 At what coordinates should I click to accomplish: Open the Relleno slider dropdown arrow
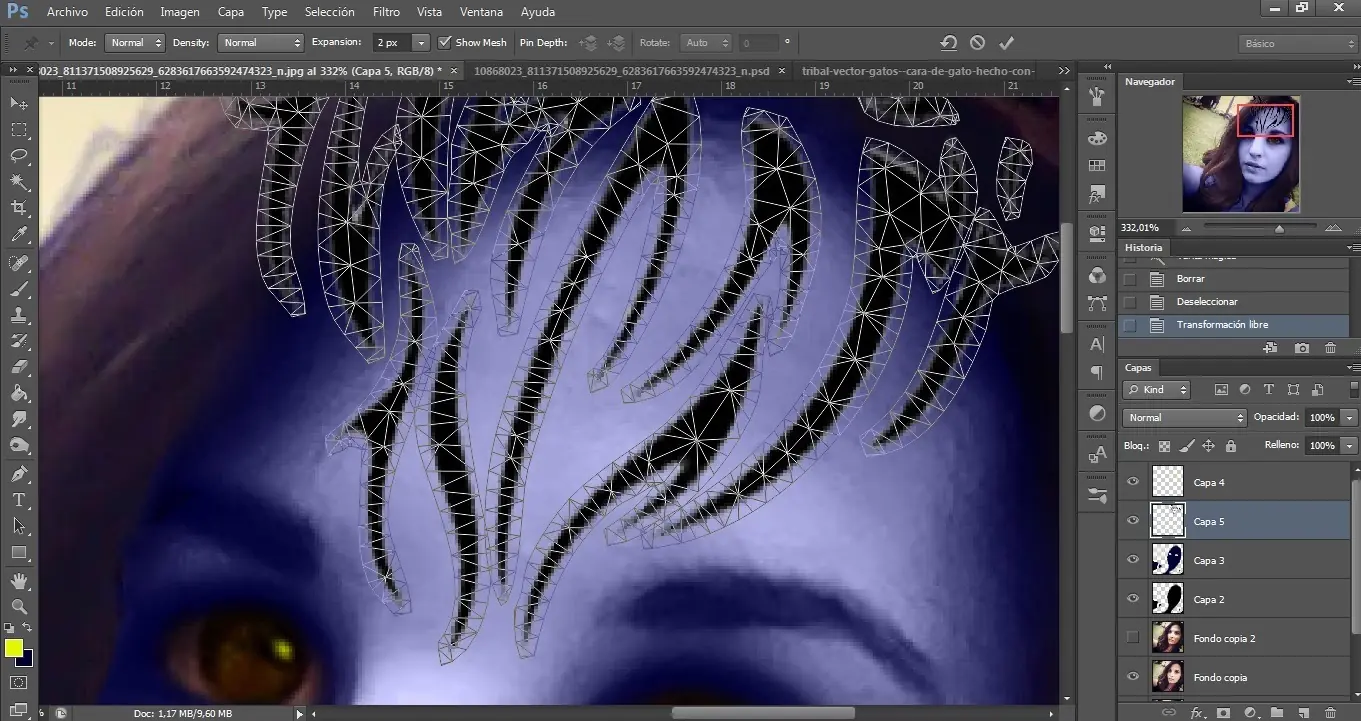pyautogui.click(x=1350, y=446)
